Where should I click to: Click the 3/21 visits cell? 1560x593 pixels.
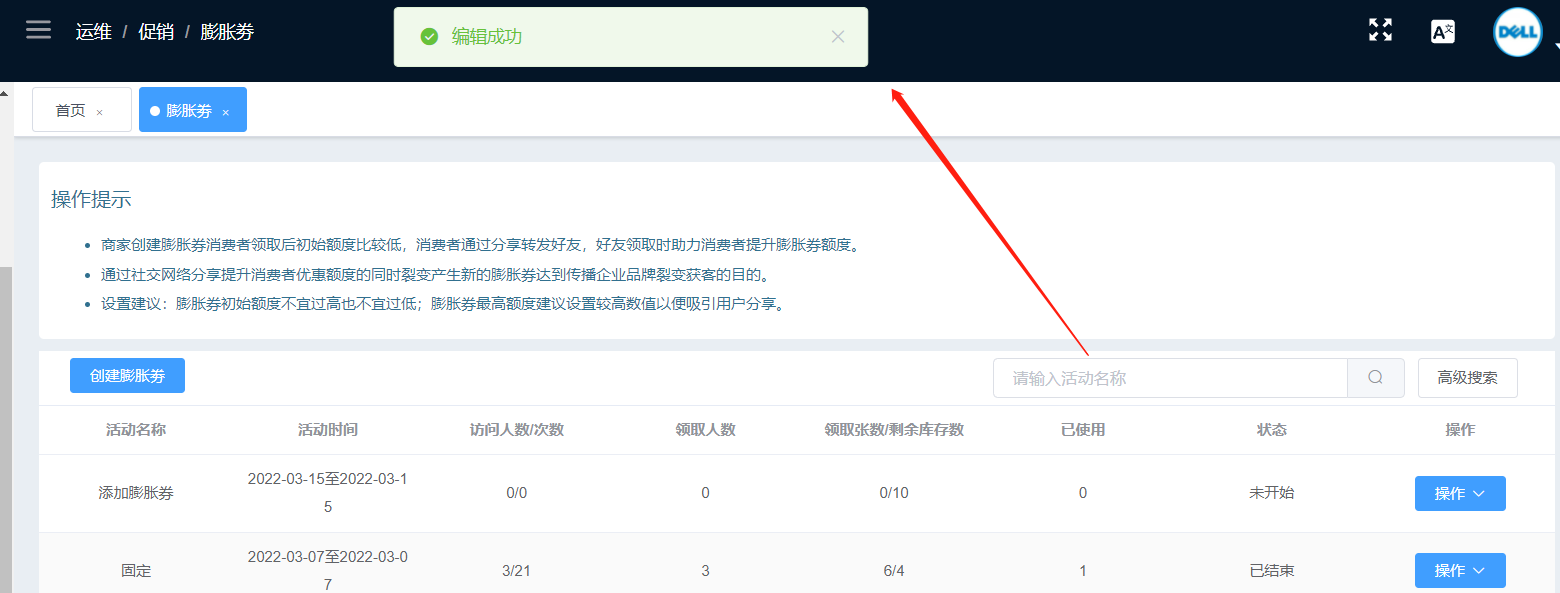click(x=515, y=571)
